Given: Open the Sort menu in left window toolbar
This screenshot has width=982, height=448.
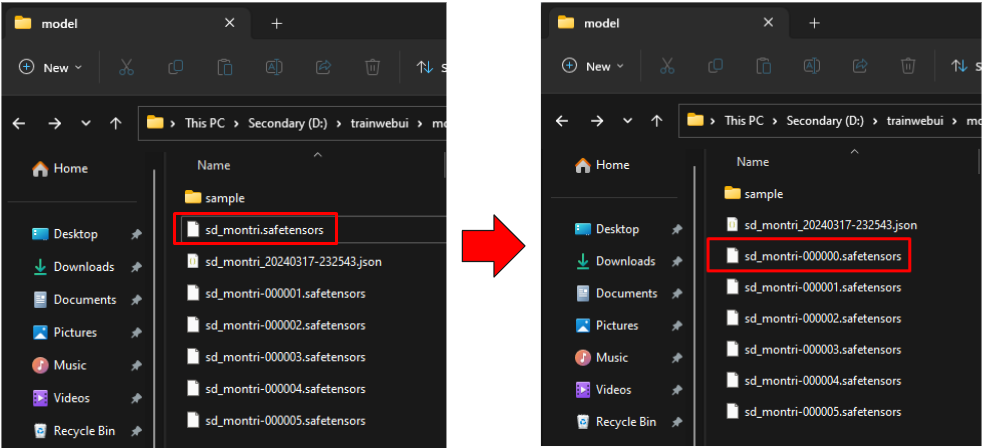Looking at the screenshot, I should (x=427, y=67).
